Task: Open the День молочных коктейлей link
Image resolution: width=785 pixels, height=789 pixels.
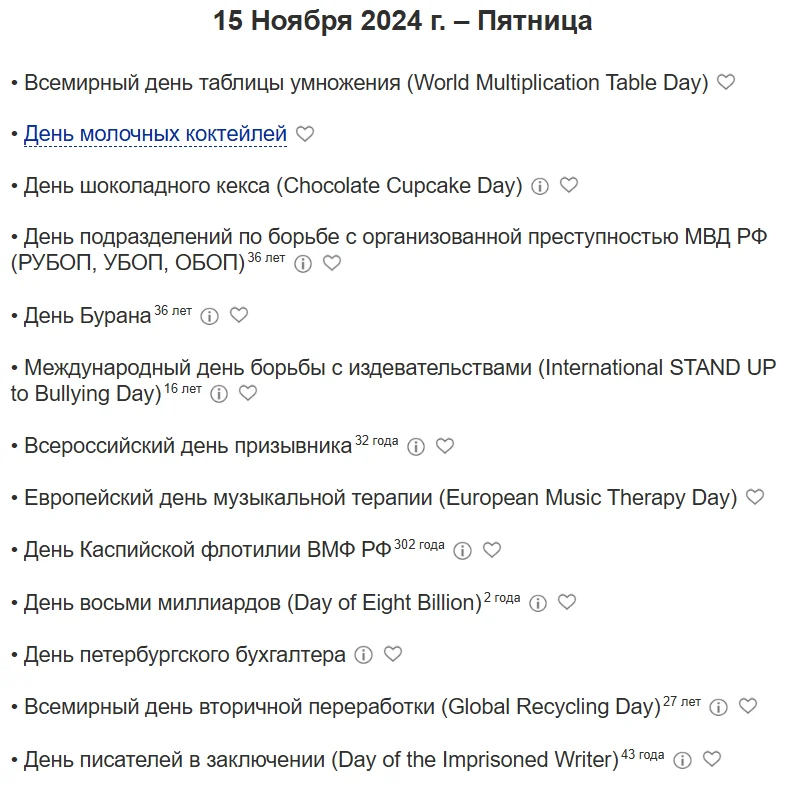Action: pyautogui.click(x=155, y=134)
